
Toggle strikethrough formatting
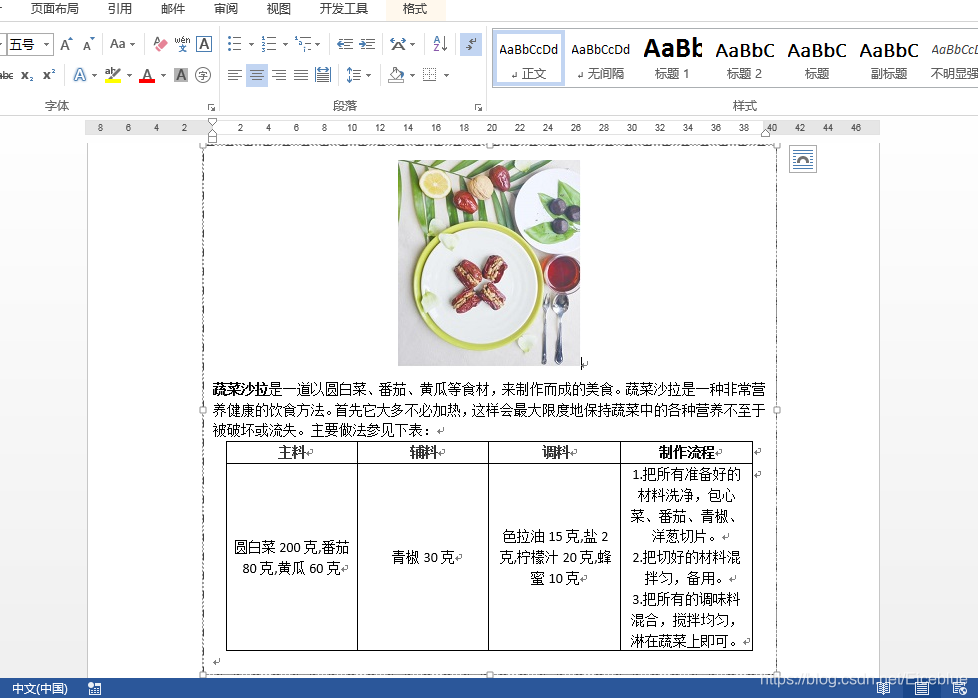click(6, 75)
